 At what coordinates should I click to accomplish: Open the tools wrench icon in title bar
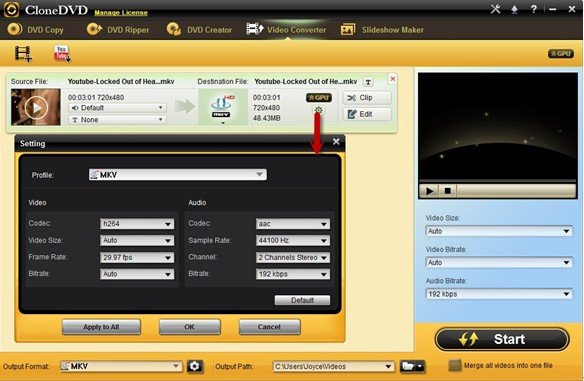coord(495,9)
